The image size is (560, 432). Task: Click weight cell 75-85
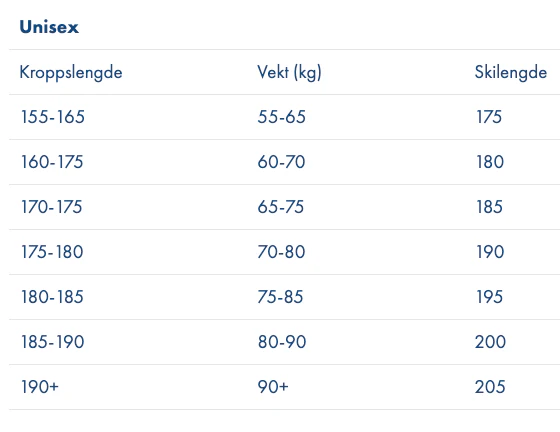(x=280, y=297)
